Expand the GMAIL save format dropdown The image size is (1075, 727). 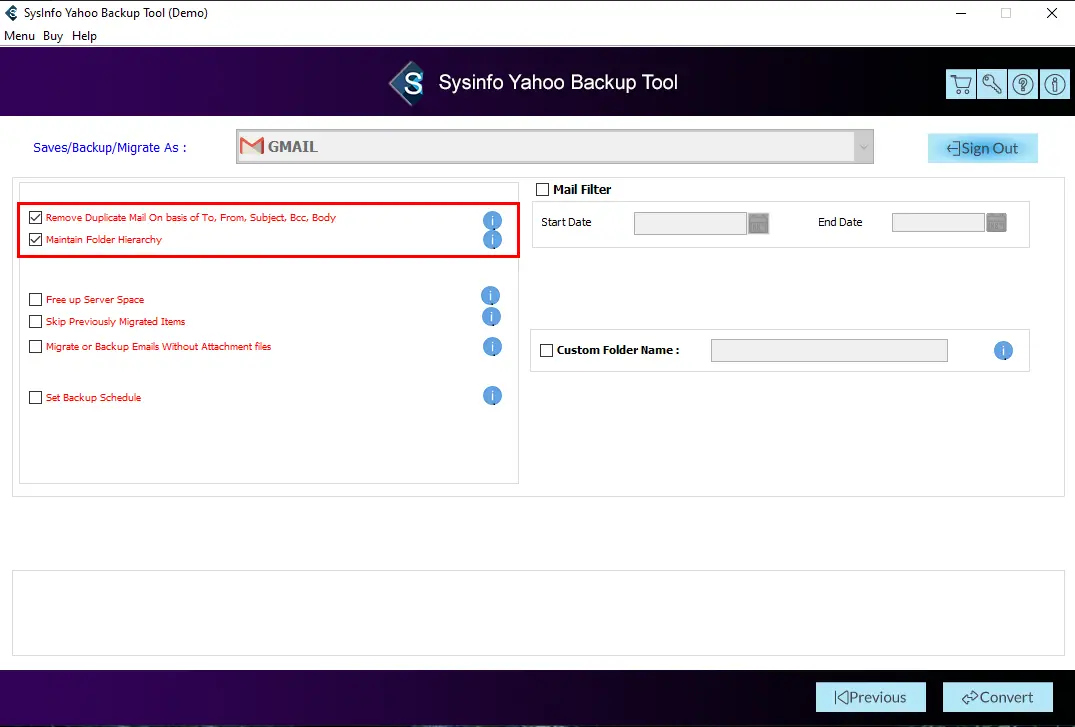[x=862, y=147]
